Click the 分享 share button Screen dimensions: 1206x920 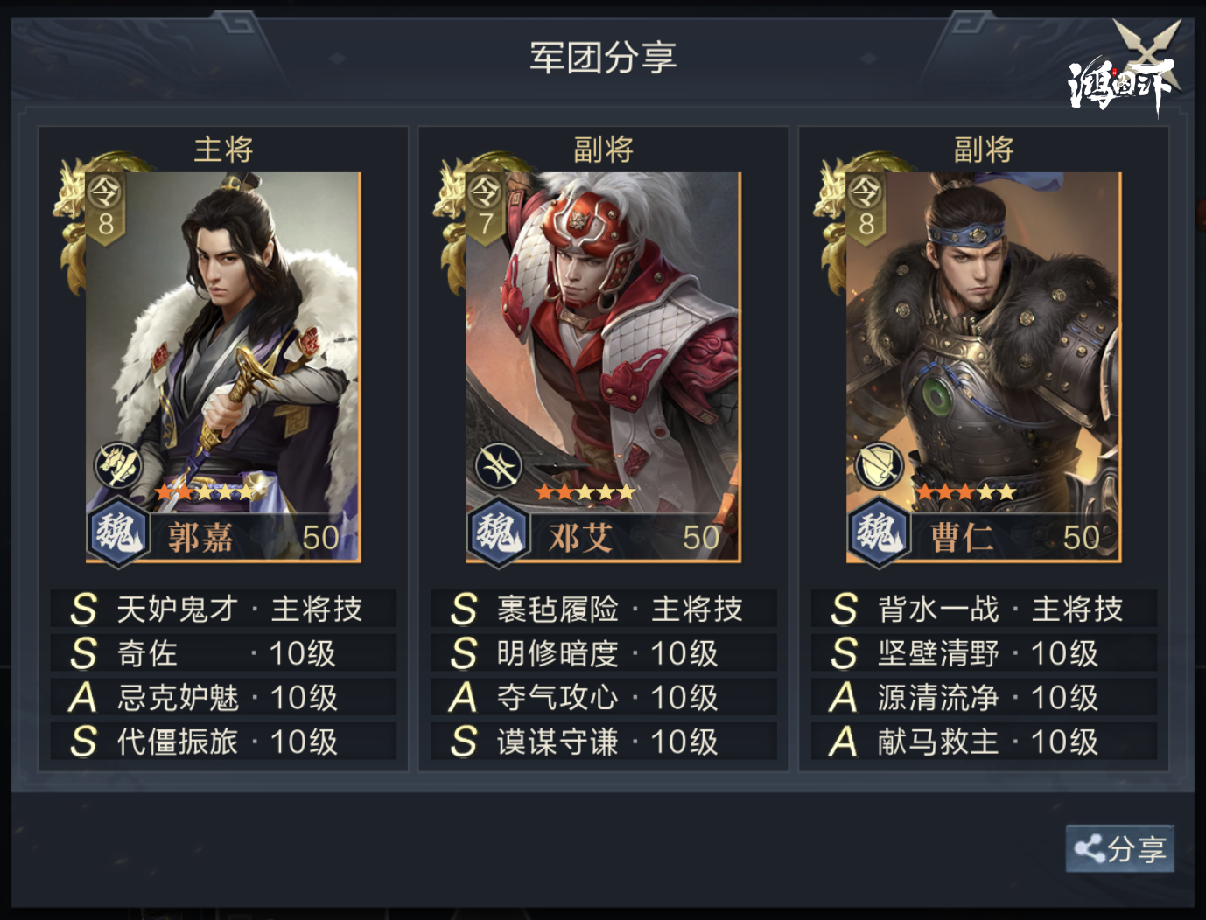pos(1119,849)
